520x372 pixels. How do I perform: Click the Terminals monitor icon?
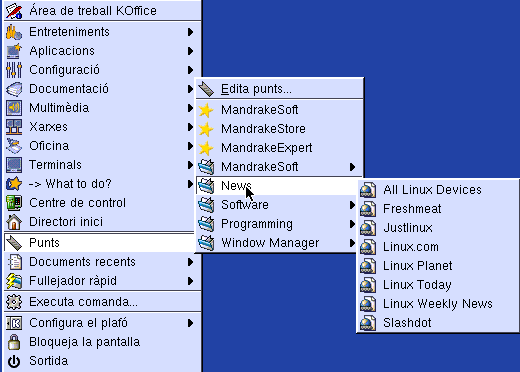pos(14,165)
